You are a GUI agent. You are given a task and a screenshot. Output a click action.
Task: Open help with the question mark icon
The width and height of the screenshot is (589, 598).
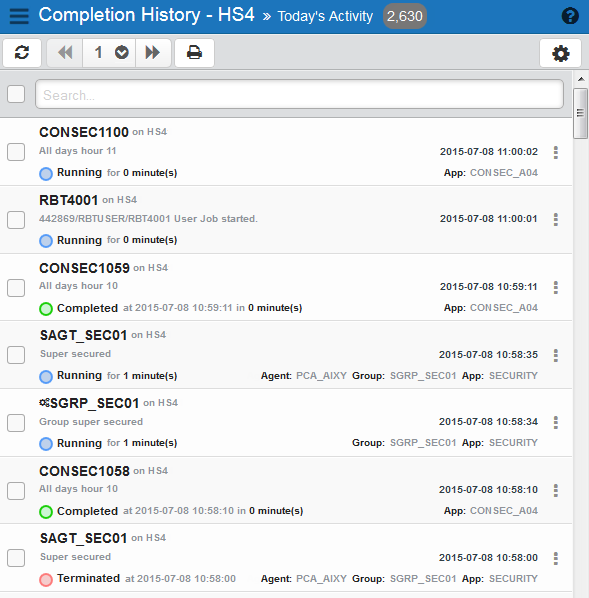[x=570, y=16]
